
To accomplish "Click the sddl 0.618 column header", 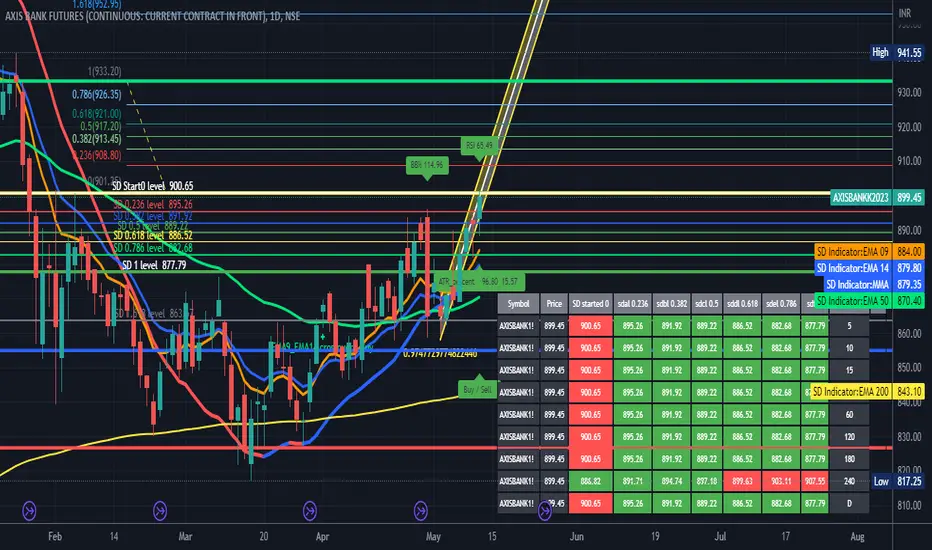I will (x=742, y=304).
